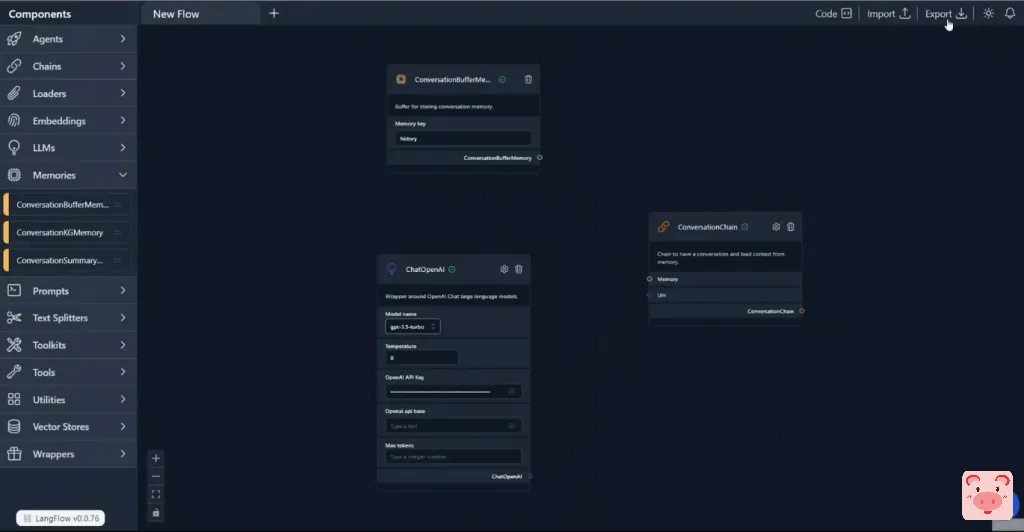The height and width of the screenshot is (532, 1024).
Task: Zoom in on the canvas
Action: [x=155, y=458]
